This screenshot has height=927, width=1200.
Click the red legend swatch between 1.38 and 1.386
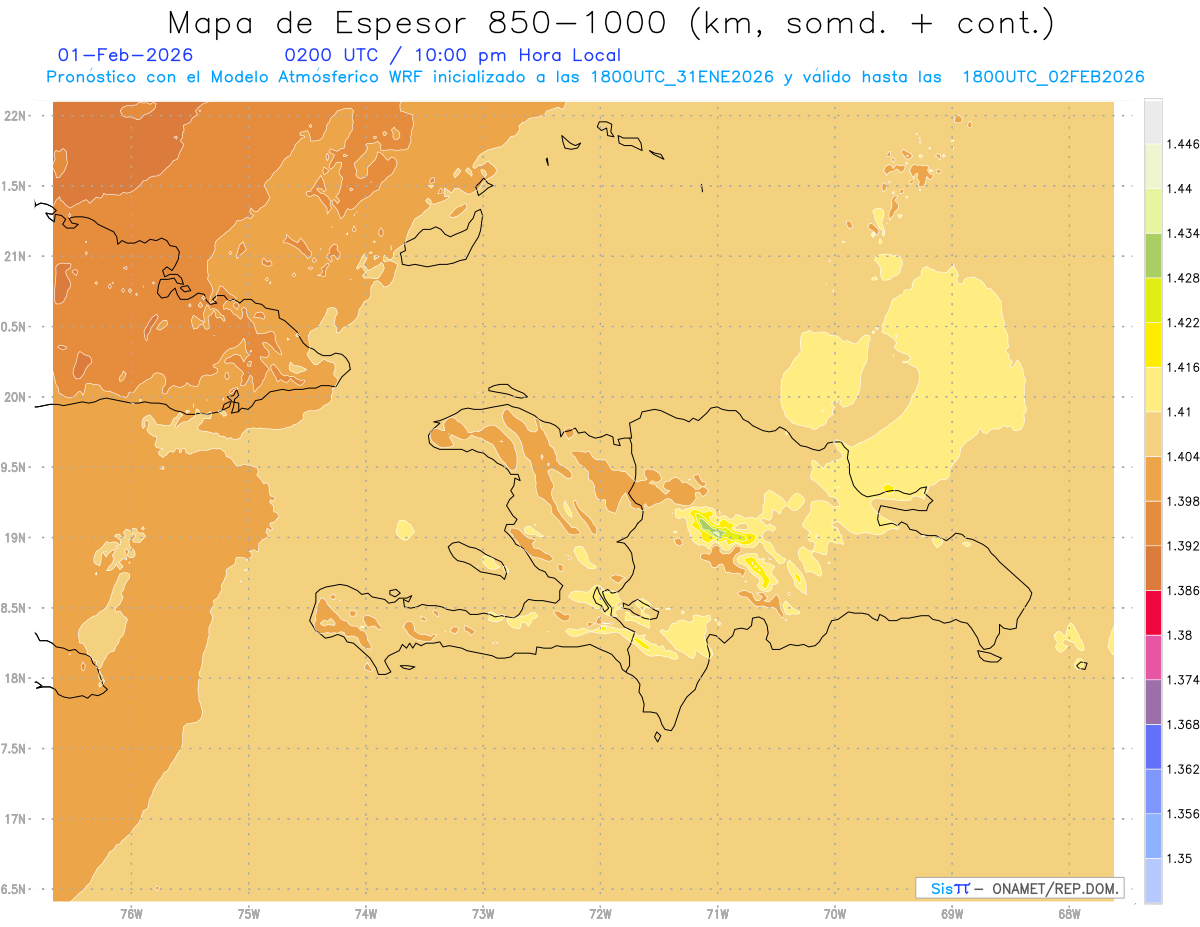[x=1153, y=612]
